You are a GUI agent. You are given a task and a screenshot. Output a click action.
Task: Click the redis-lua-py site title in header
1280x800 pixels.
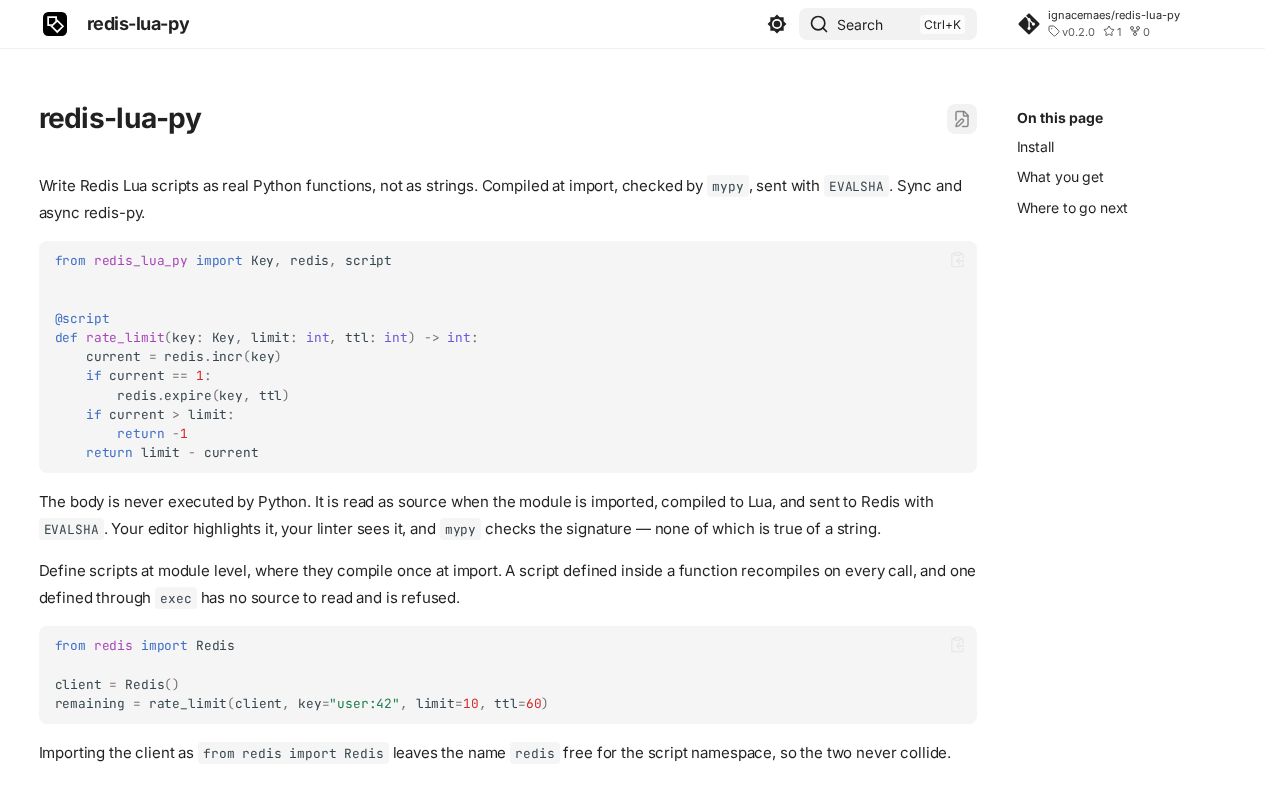(138, 24)
